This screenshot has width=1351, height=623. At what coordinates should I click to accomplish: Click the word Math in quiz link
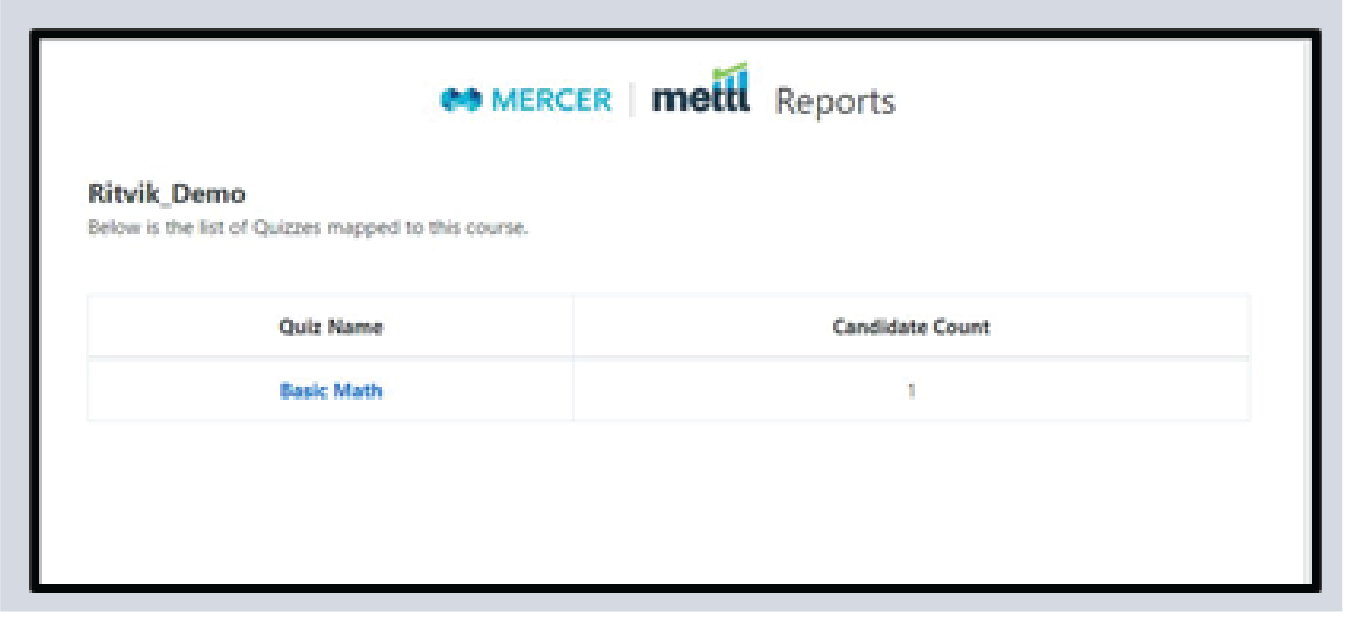coord(357,390)
